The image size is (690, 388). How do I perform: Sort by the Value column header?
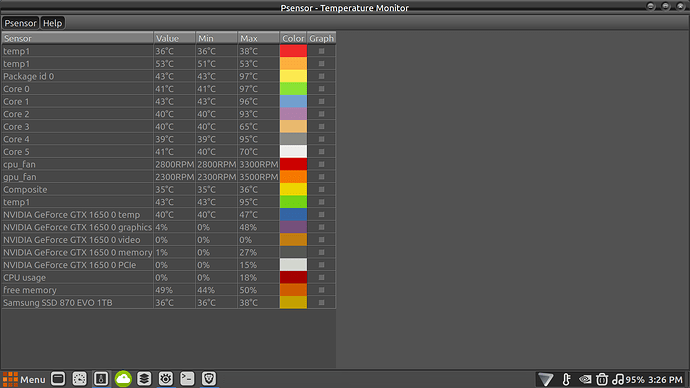(x=174, y=38)
